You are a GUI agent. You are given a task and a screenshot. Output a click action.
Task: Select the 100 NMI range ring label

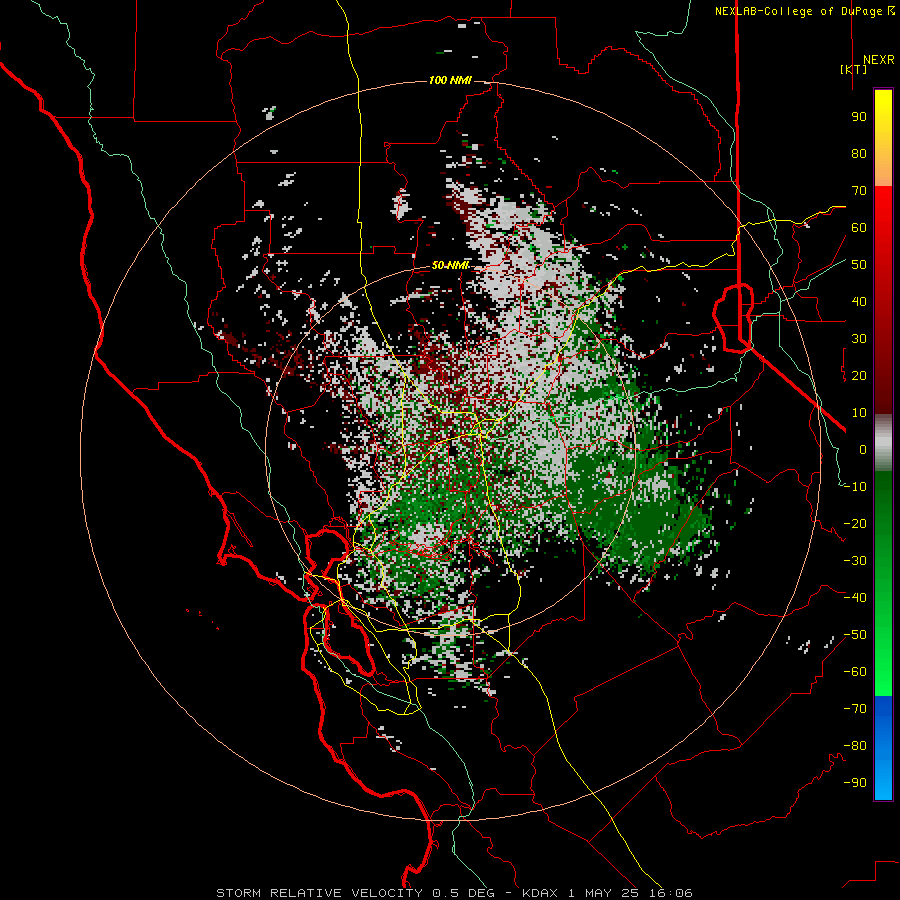coord(450,80)
